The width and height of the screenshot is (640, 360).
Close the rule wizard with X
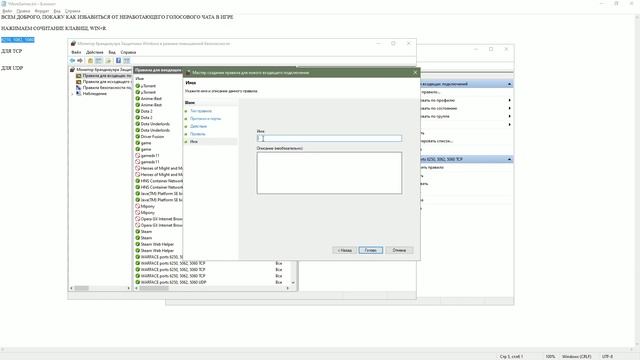pos(415,73)
